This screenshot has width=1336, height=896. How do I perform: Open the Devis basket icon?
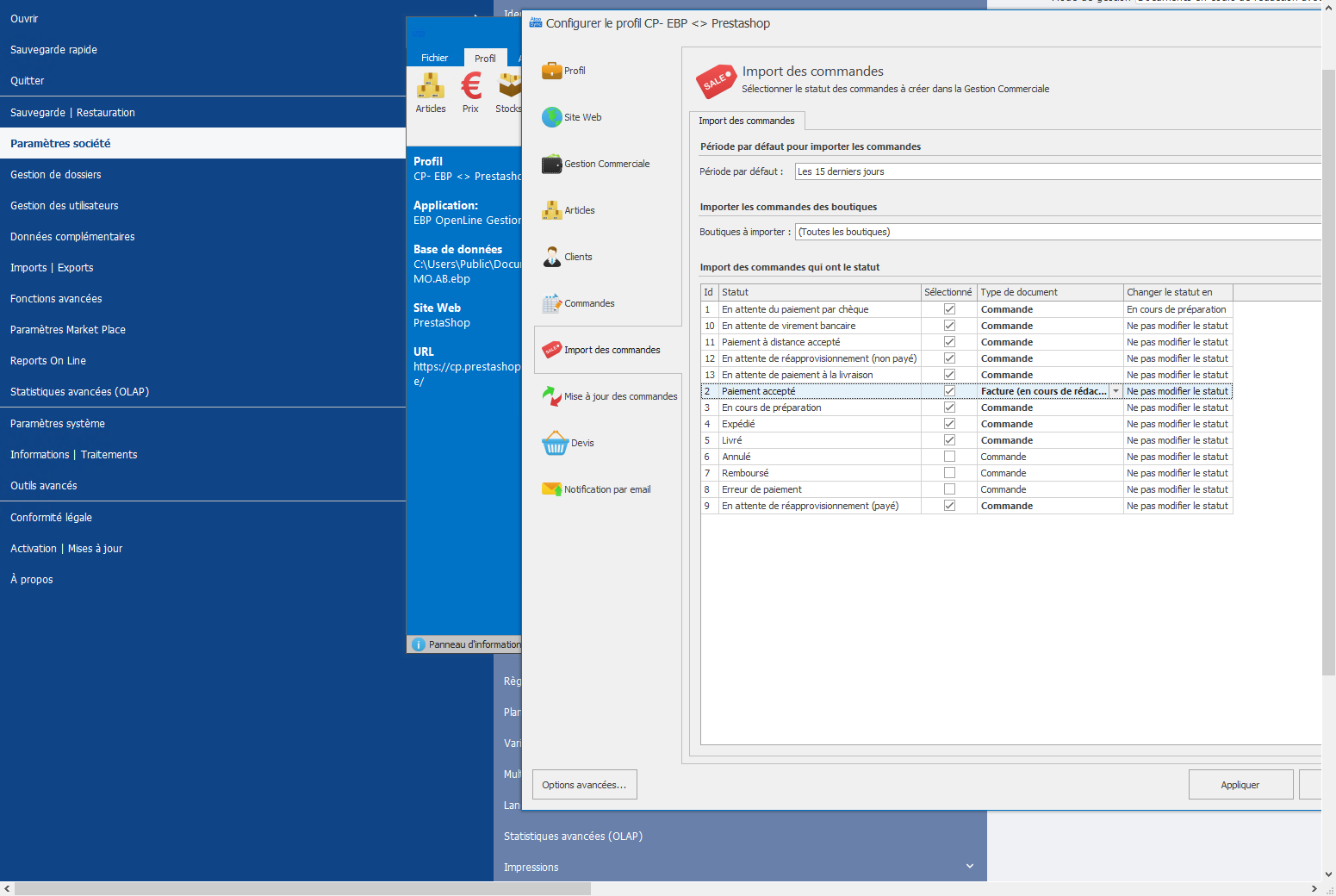[x=555, y=443]
